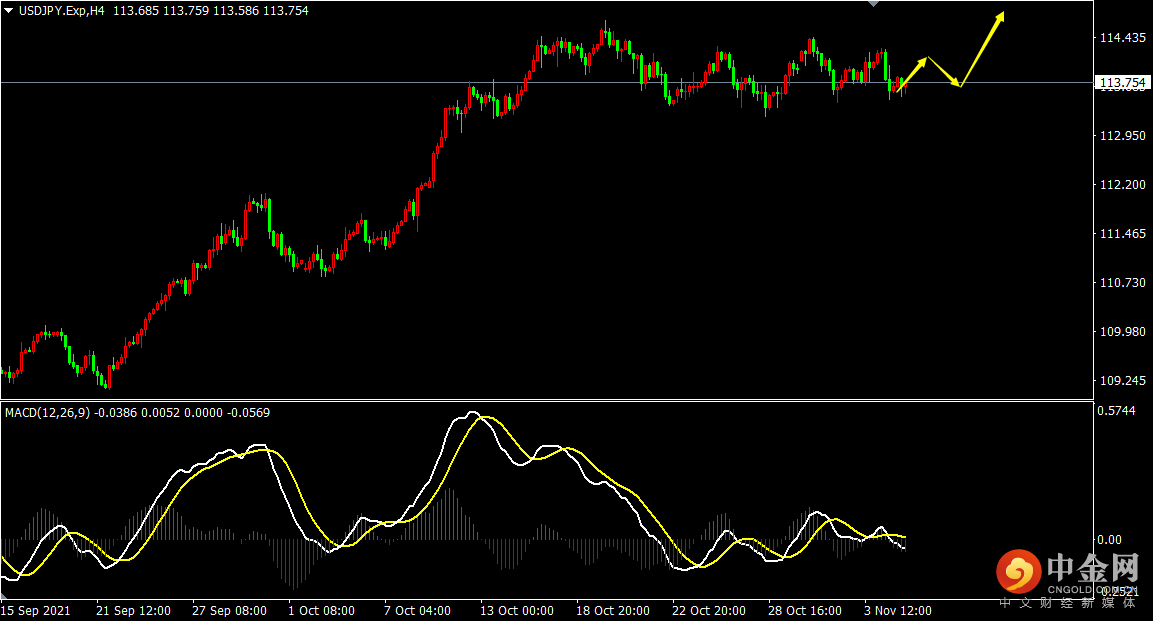Click the 113.754 current price tag
This screenshot has height=621, width=1153.
click(x=1121, y=82)
